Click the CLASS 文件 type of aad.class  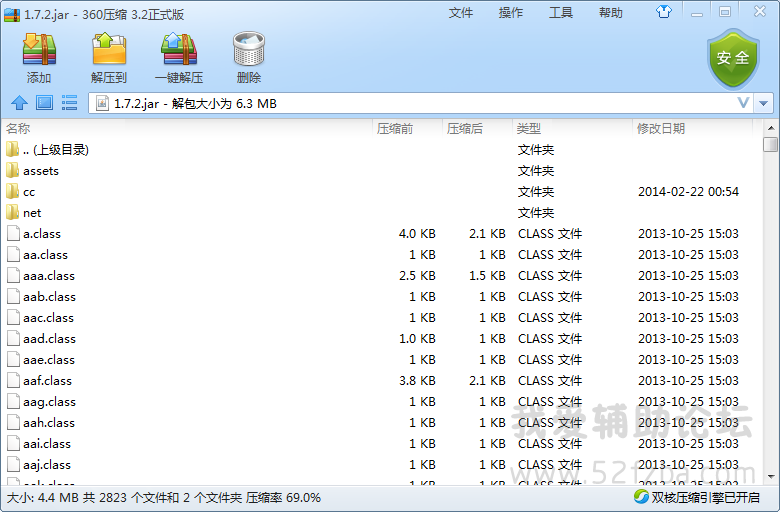(550, 338)
